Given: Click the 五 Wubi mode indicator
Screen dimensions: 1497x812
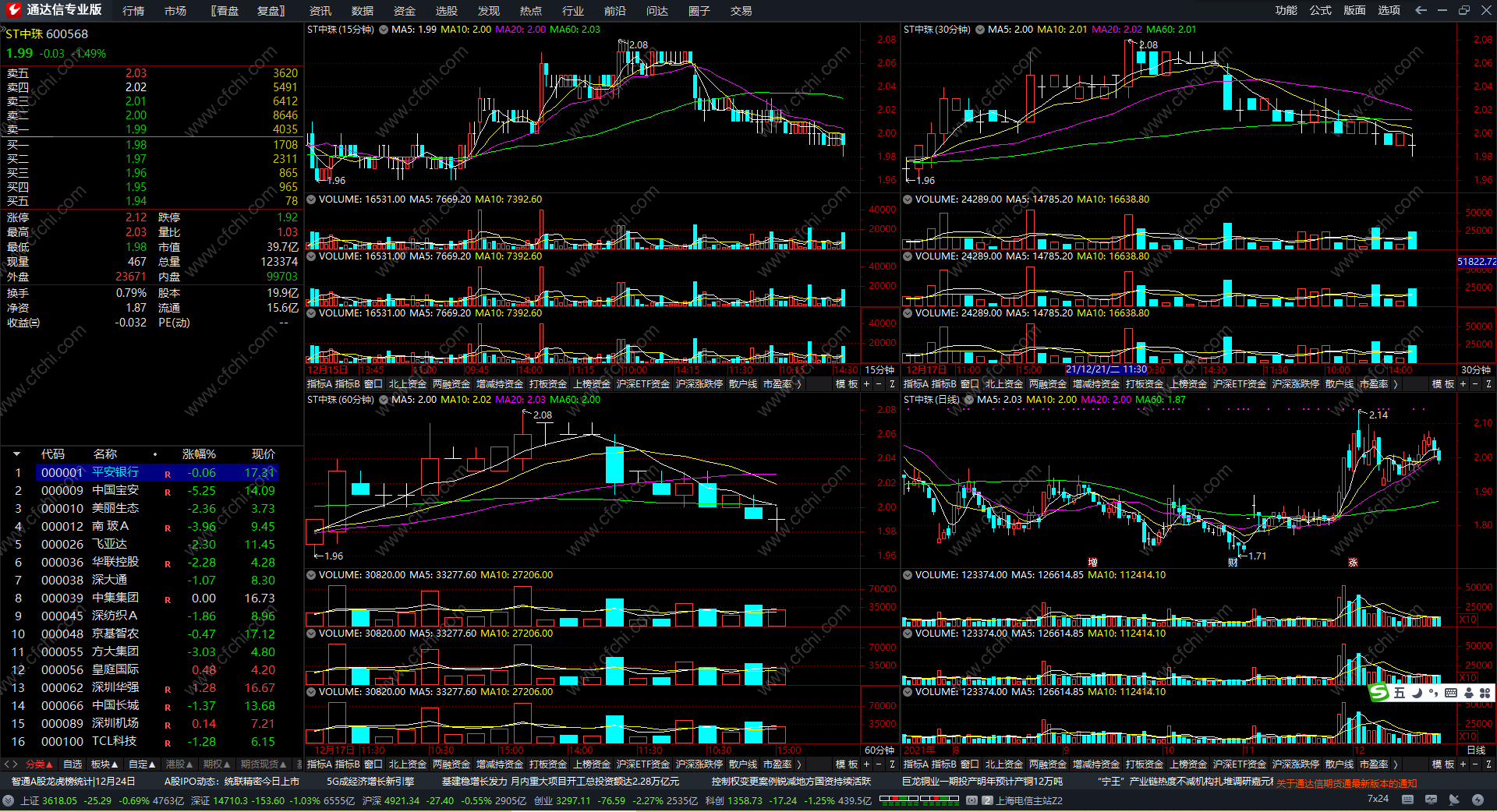Looking at the screenshot, I should 1400,693.
